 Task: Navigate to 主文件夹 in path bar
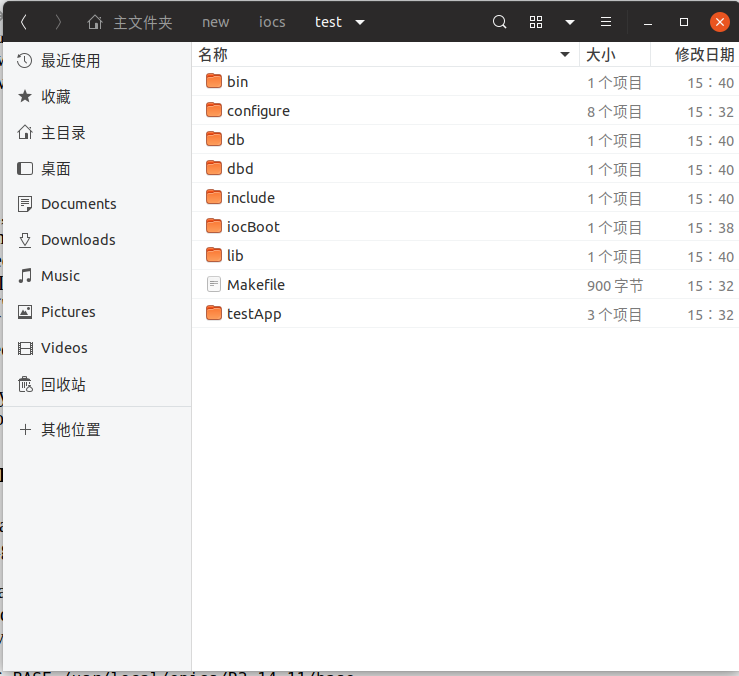pos(131,22)
